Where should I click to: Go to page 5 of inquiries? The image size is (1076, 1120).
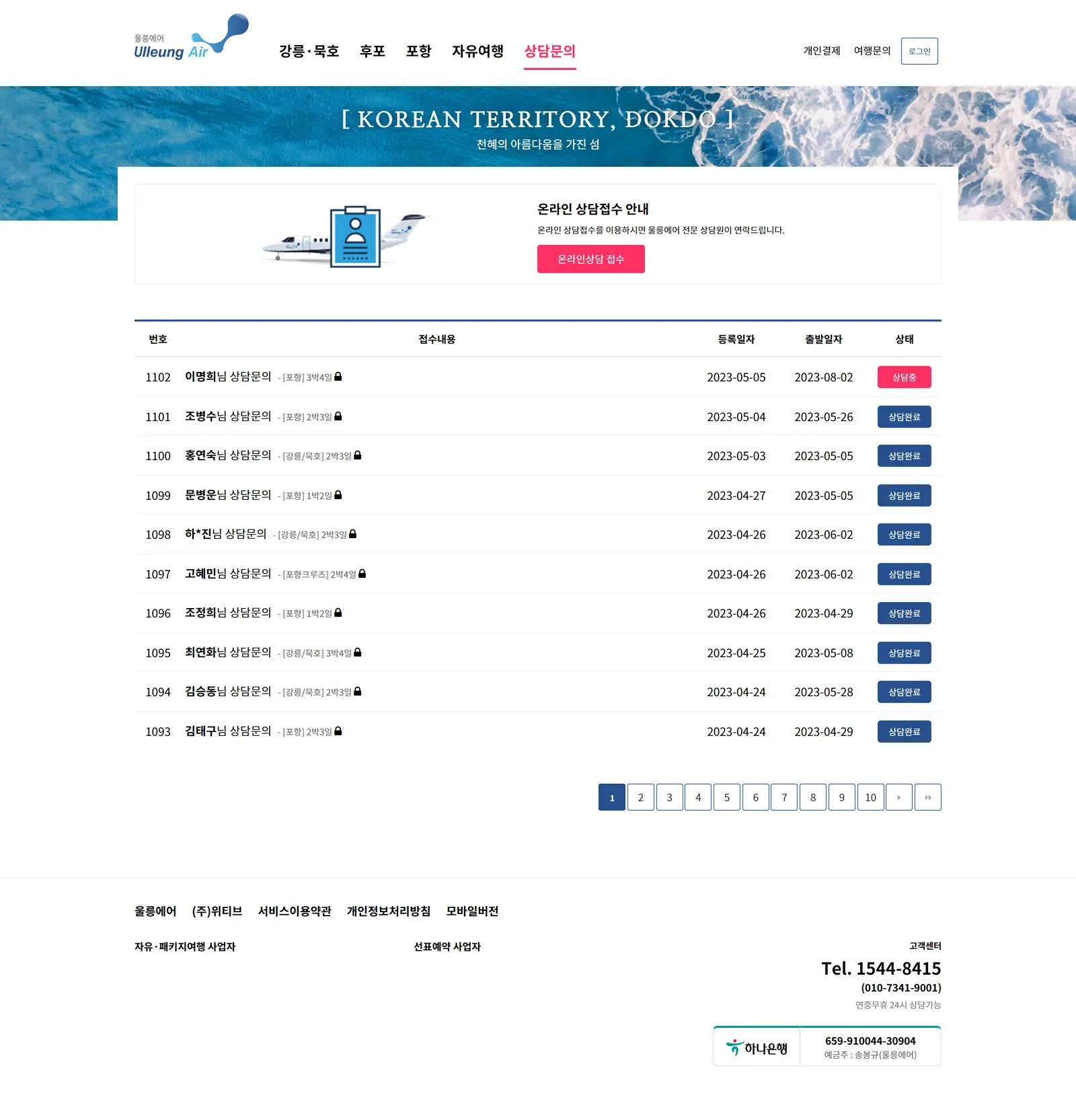click(x=727, y=797)
